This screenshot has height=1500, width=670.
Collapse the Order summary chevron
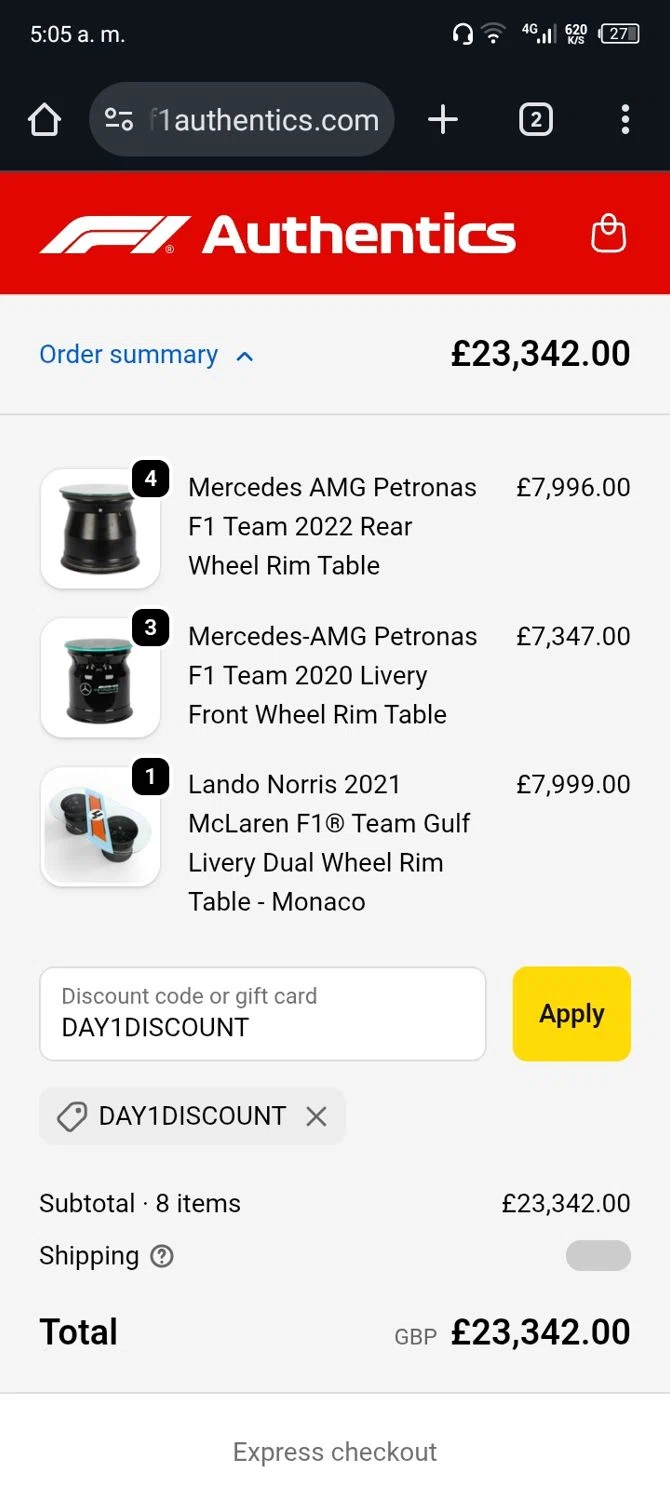point(245,356)
